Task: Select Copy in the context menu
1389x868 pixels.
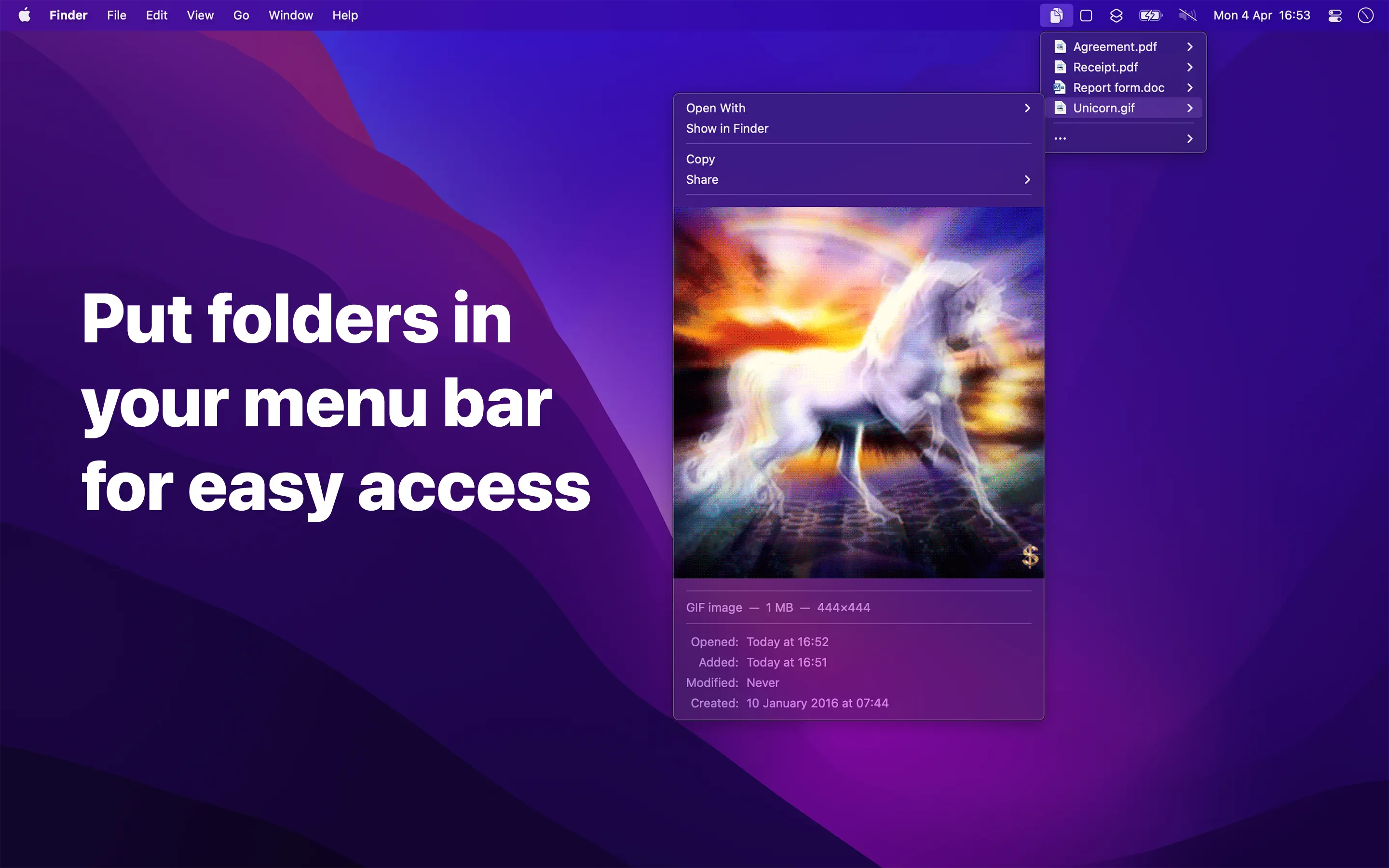Action: click(x=700, y=159)
